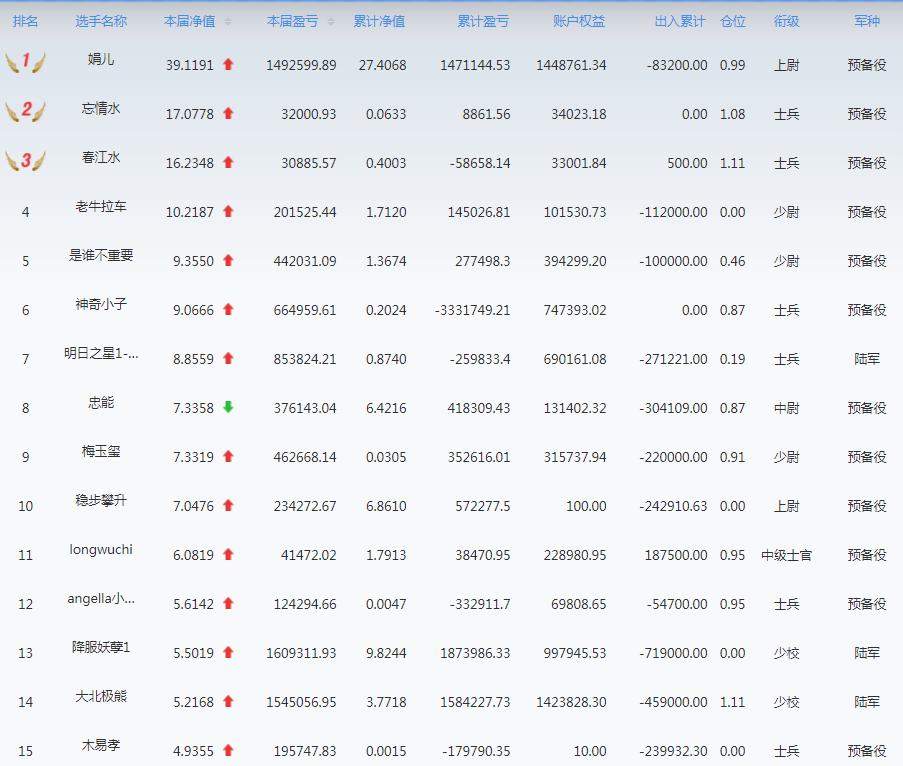Click red up arrow beside 6.0819

click(x=228, y=554)
